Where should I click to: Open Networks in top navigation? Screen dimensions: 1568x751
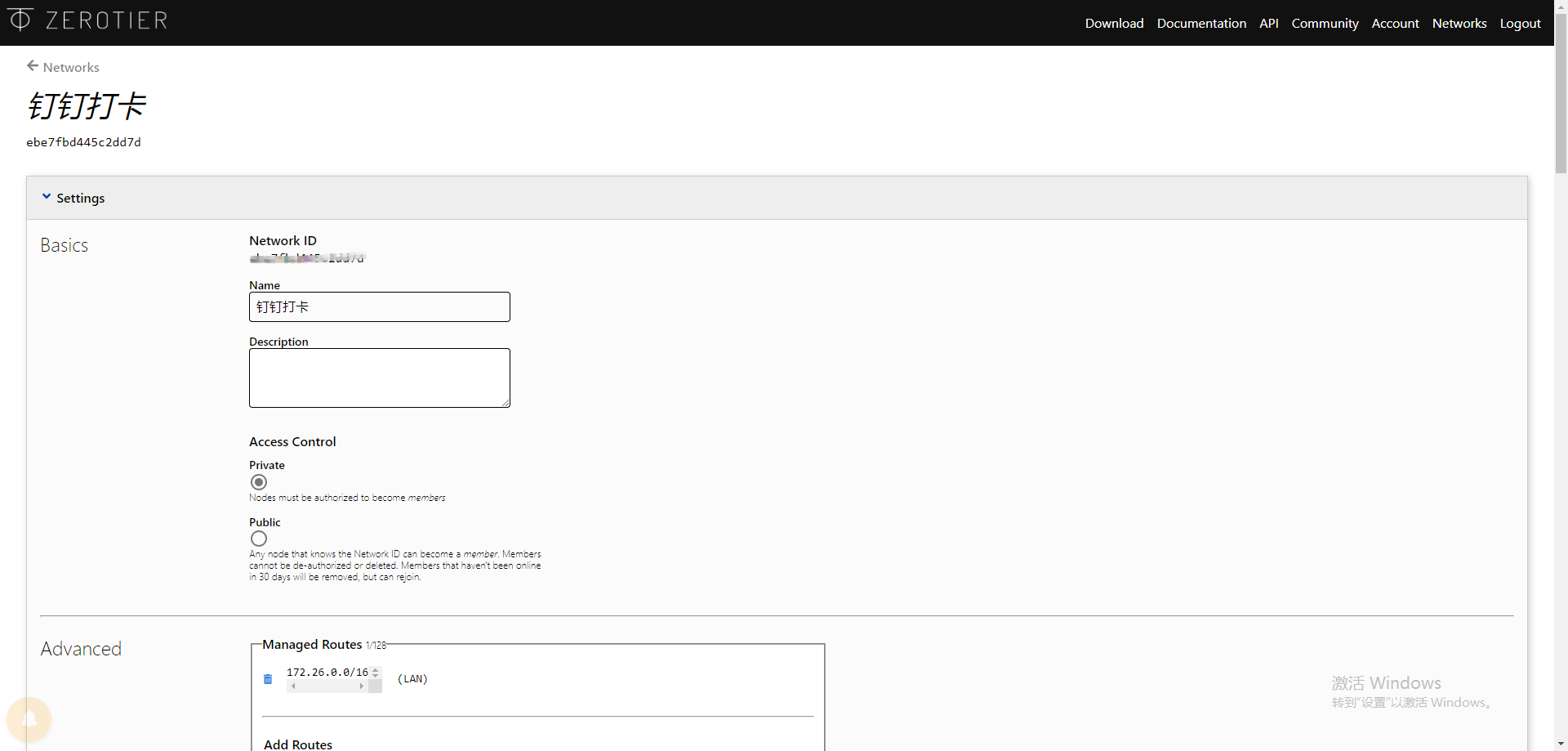click(1459, 23)
